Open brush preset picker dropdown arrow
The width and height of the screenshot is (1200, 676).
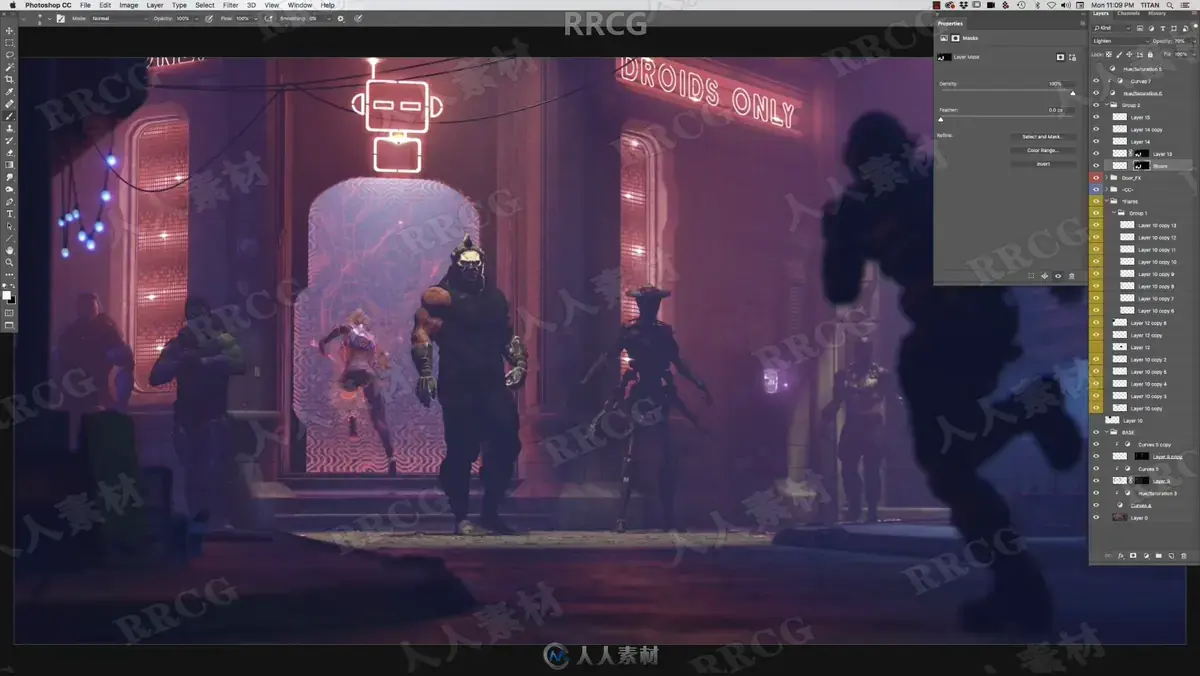(x=49, y=18)
